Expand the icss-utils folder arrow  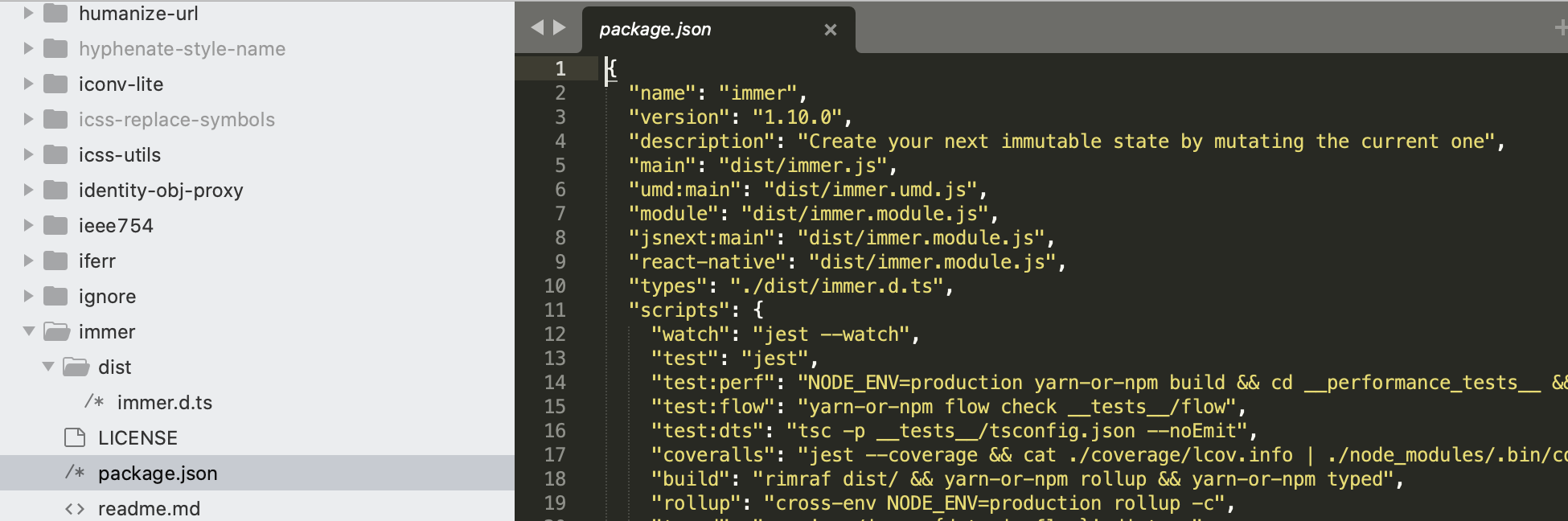pos(28,154)
